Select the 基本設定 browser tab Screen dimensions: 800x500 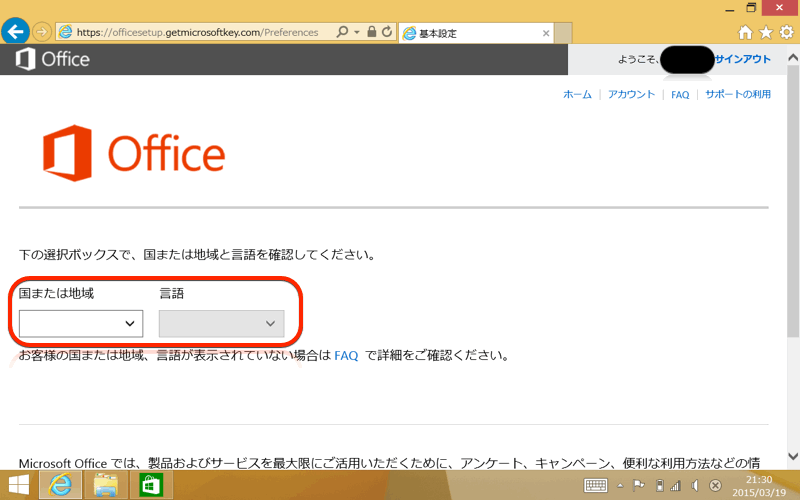[x=470, y=33]
